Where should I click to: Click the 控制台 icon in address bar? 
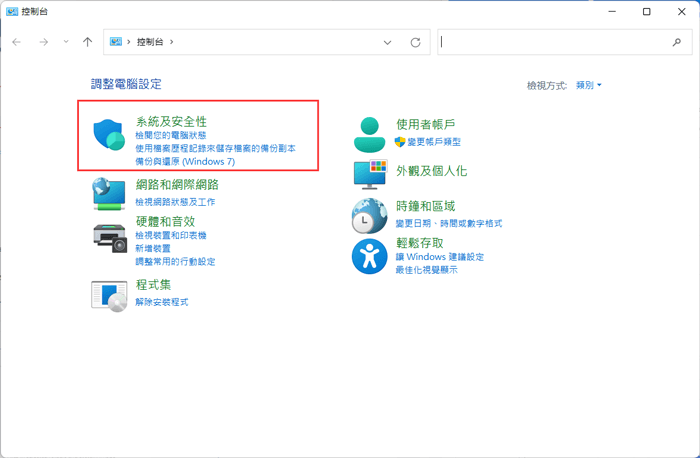[x=116, y=42]
